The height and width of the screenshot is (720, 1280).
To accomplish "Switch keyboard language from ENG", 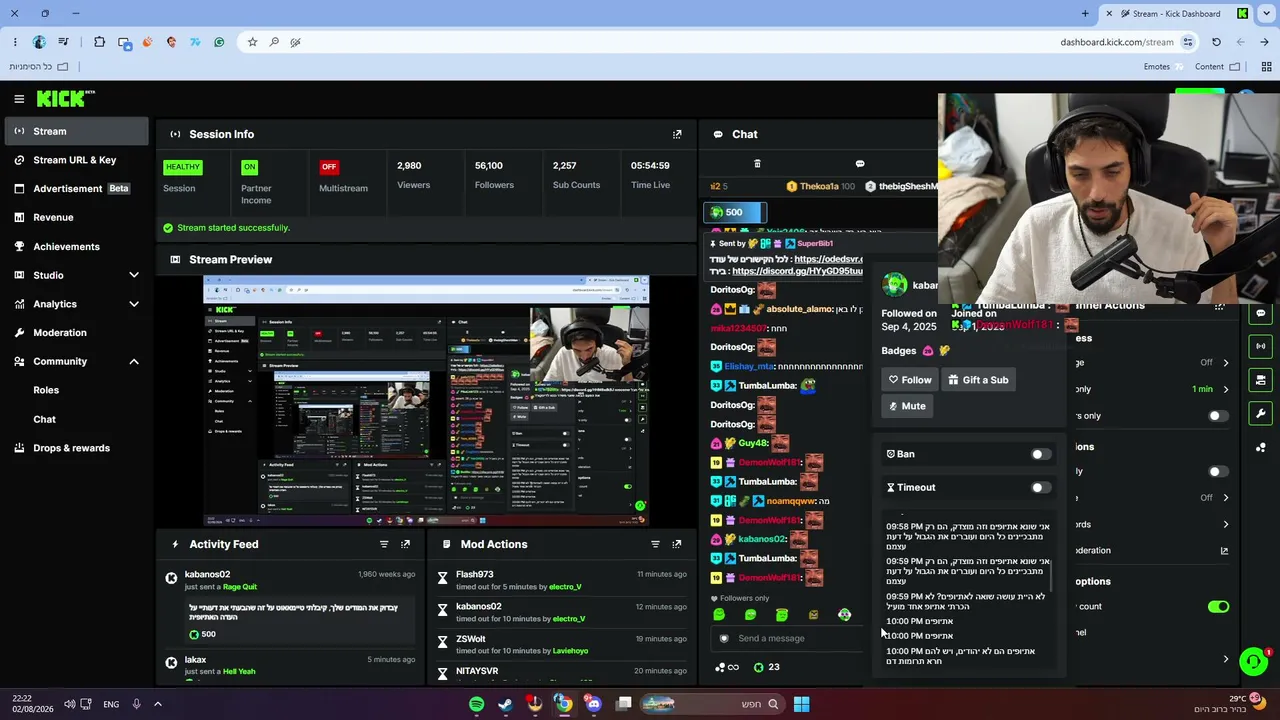I will tap(111, 704).
